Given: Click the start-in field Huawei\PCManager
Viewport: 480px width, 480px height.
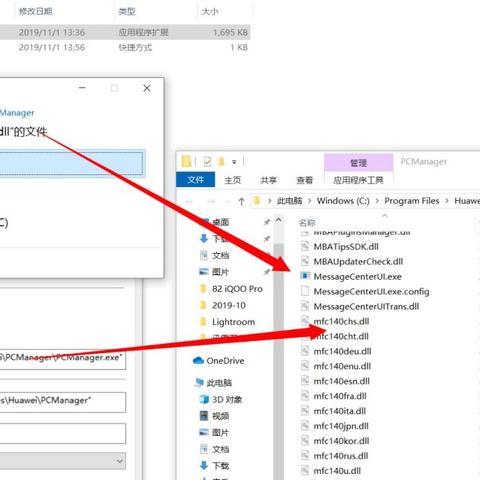Looking at the screenshot, I should 63,402.
